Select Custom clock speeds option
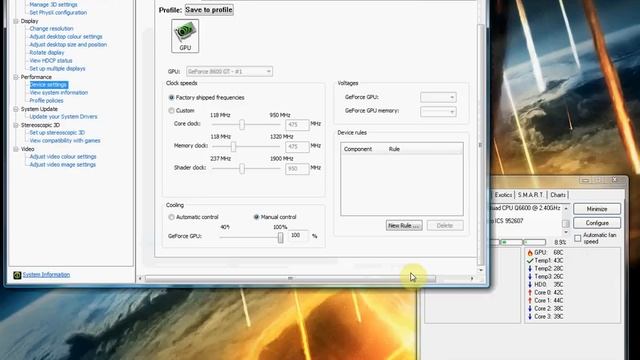The image size is (640, 360). 171,111
